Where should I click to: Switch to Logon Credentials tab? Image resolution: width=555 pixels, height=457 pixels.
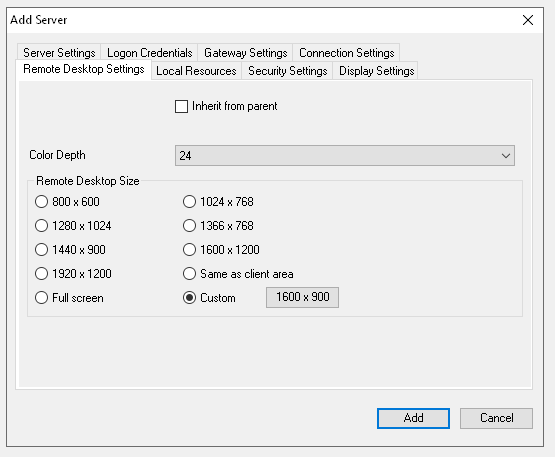pos(149,53)
